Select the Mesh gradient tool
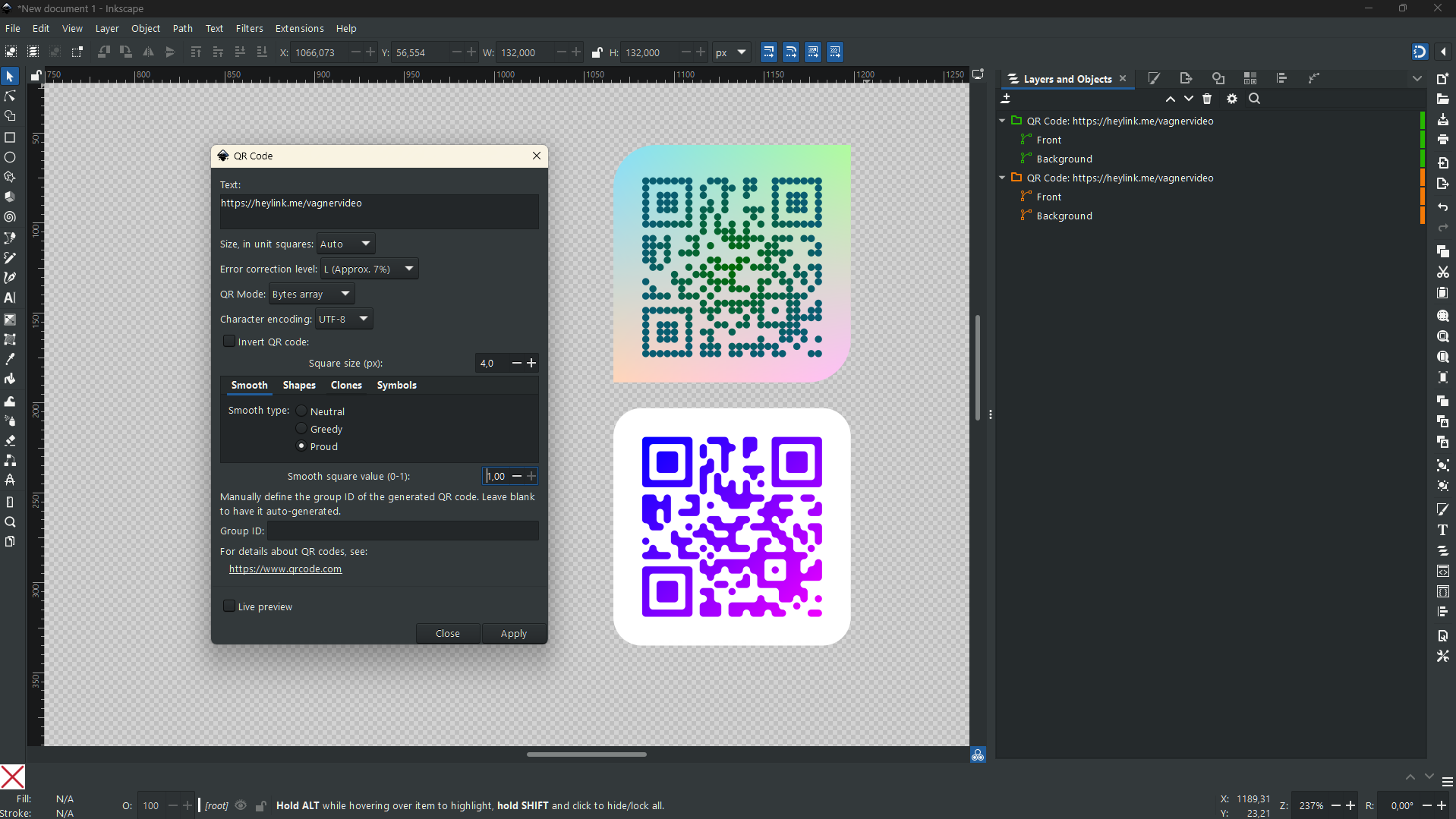 [10, 339]
